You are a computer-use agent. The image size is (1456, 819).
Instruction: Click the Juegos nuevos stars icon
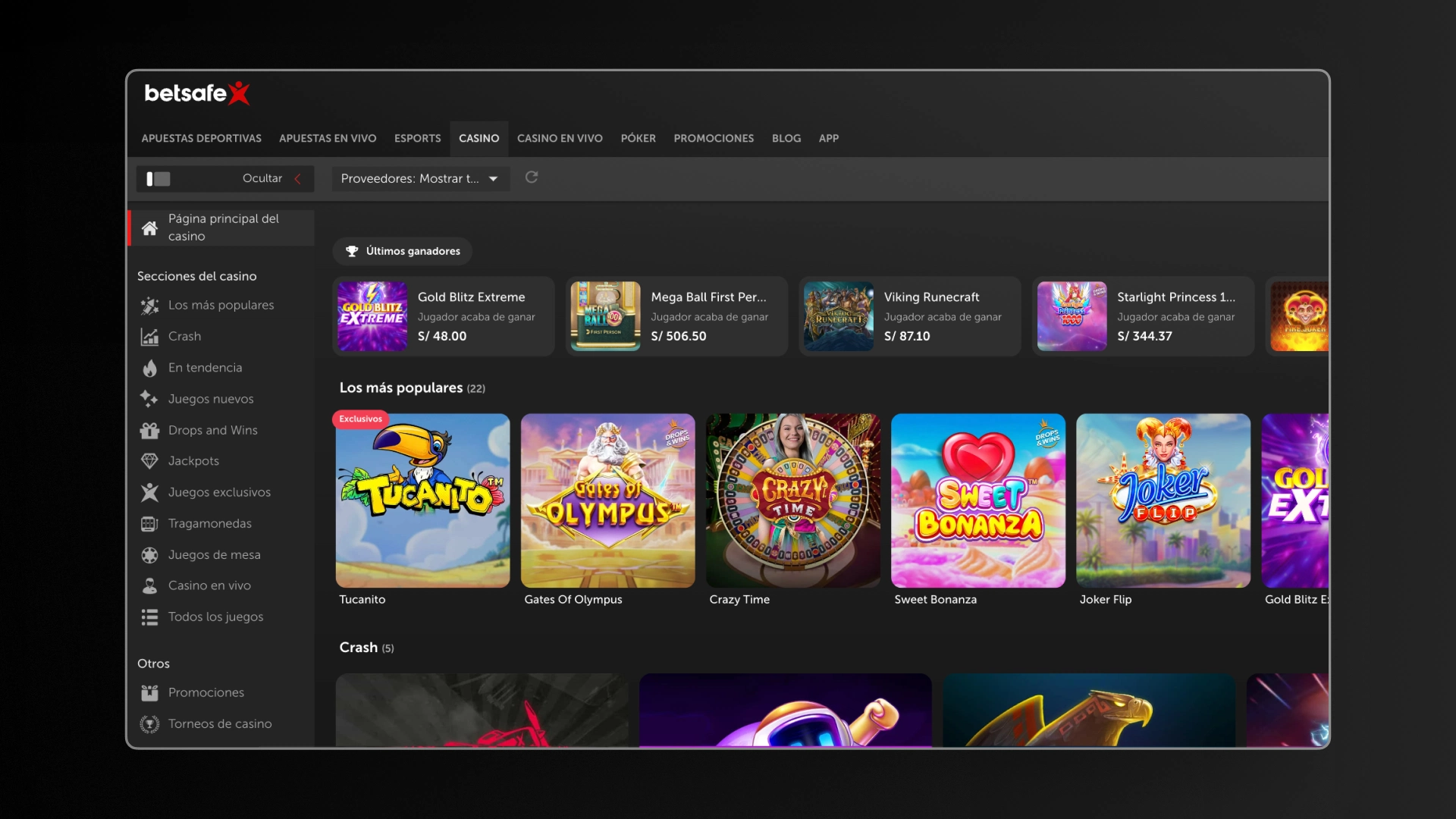[149, 399]
